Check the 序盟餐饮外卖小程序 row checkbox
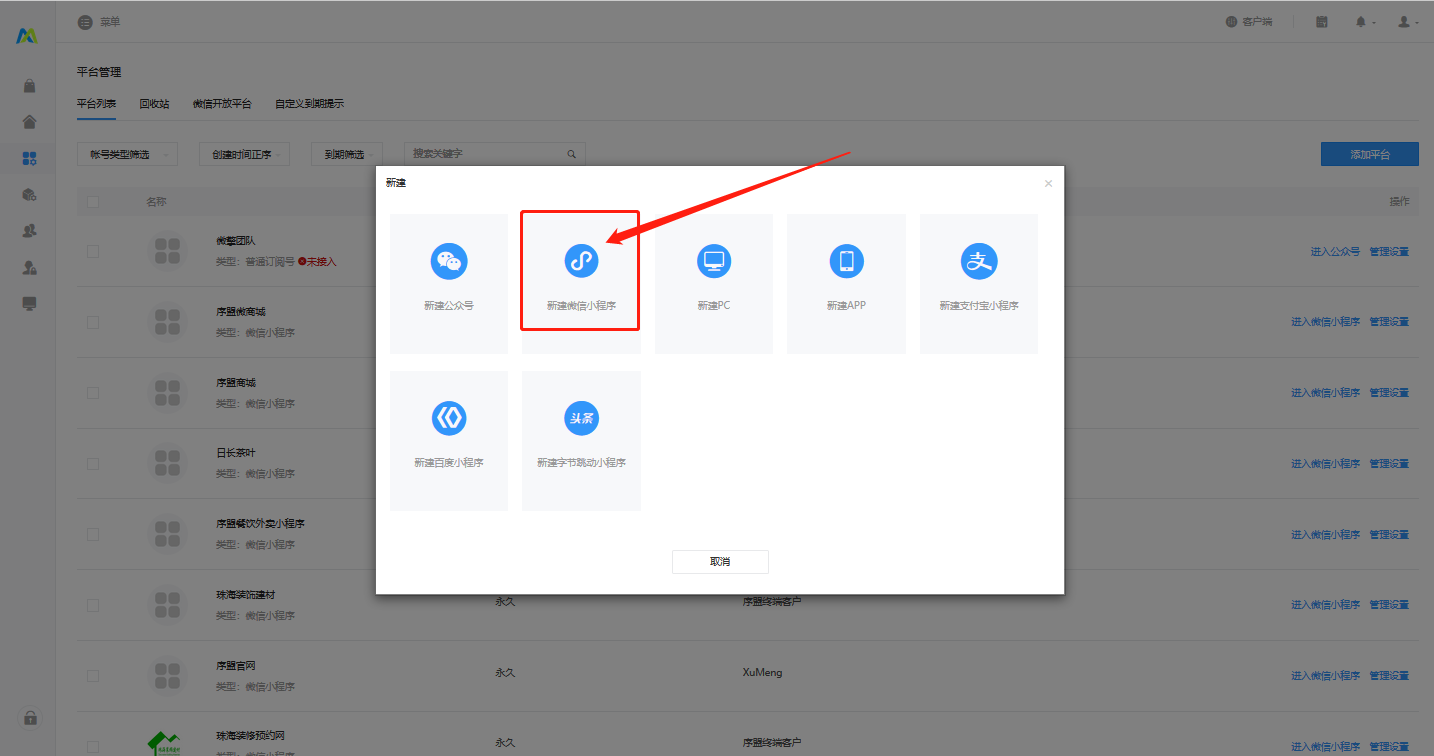Viewport: 1434px width, 756px height. (93, 534)
